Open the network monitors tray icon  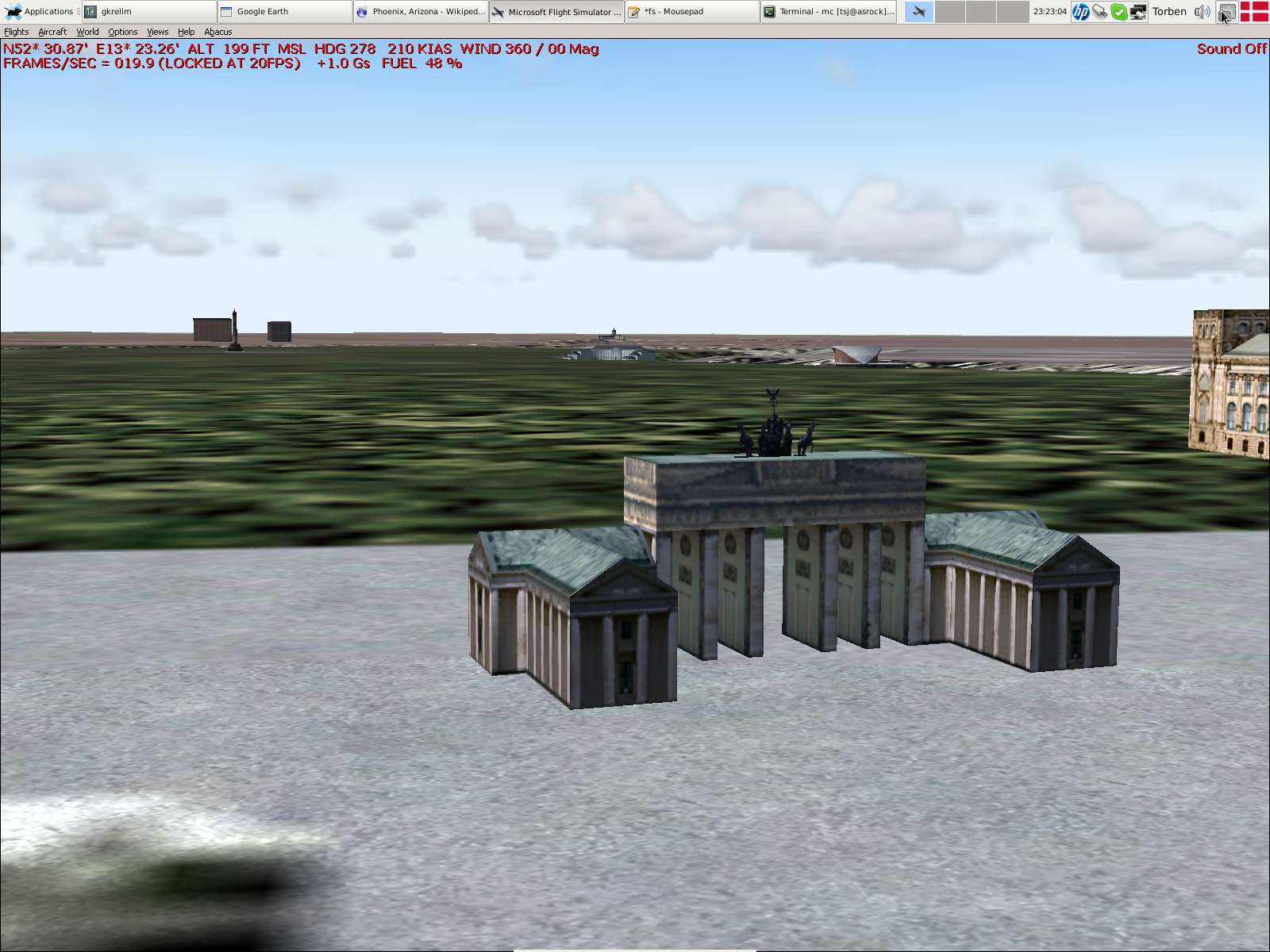pyautogui.click(x=1138, y=12)
